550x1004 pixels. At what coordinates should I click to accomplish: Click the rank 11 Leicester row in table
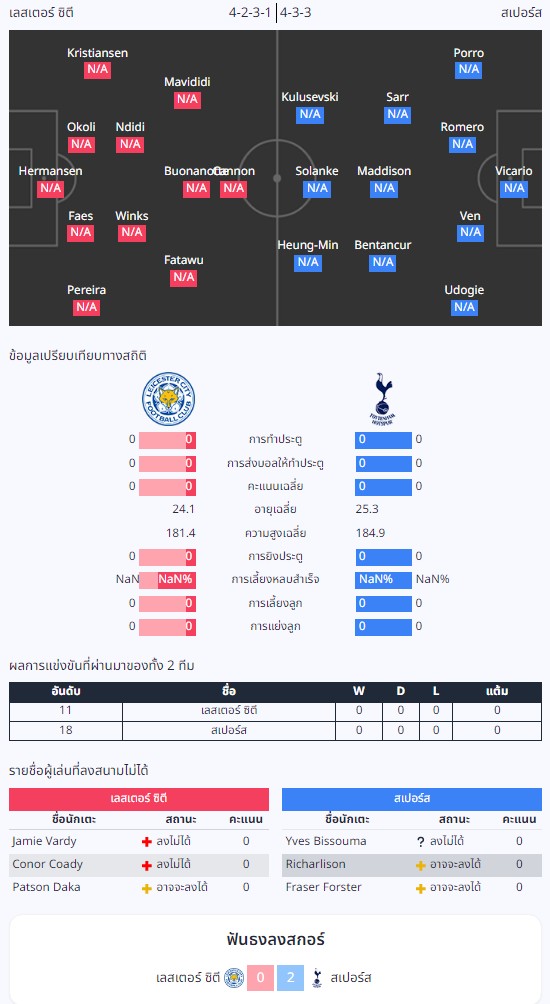coord(275,711)
